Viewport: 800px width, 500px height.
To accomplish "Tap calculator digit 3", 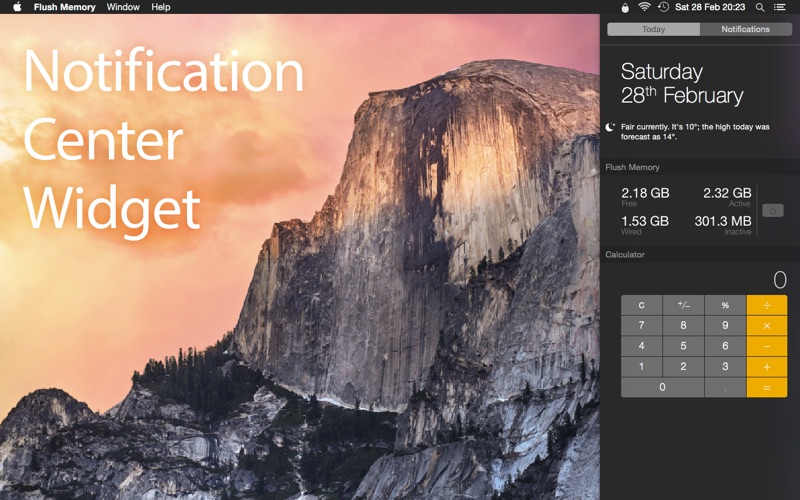I will point(725,367).
